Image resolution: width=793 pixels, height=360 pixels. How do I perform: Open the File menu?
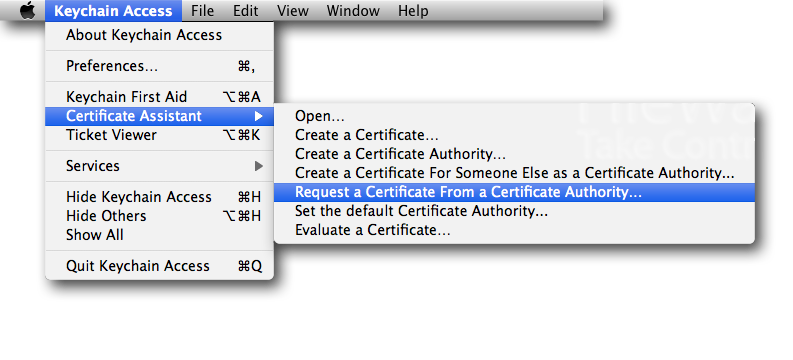tap(202, 11)
